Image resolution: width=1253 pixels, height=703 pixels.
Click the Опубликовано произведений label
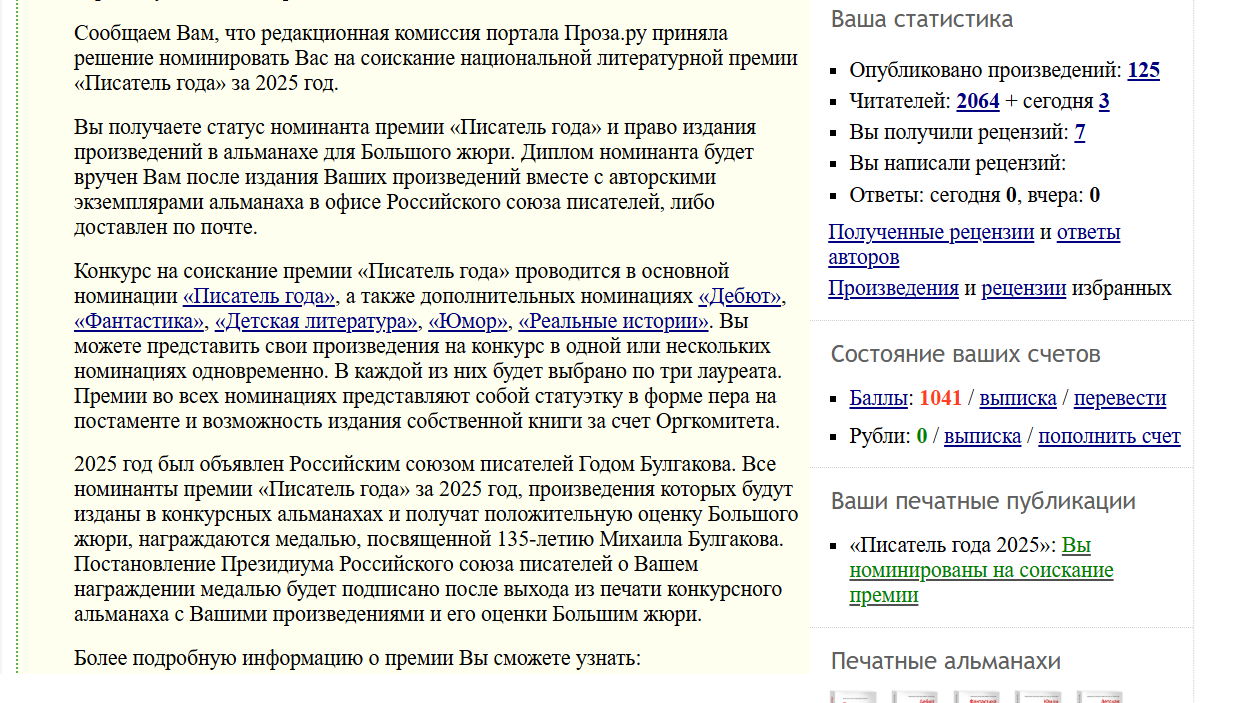point(986,70)
